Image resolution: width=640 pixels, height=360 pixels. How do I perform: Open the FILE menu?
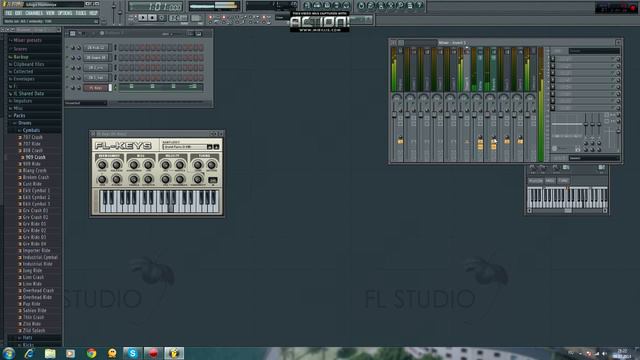point(9,13)
